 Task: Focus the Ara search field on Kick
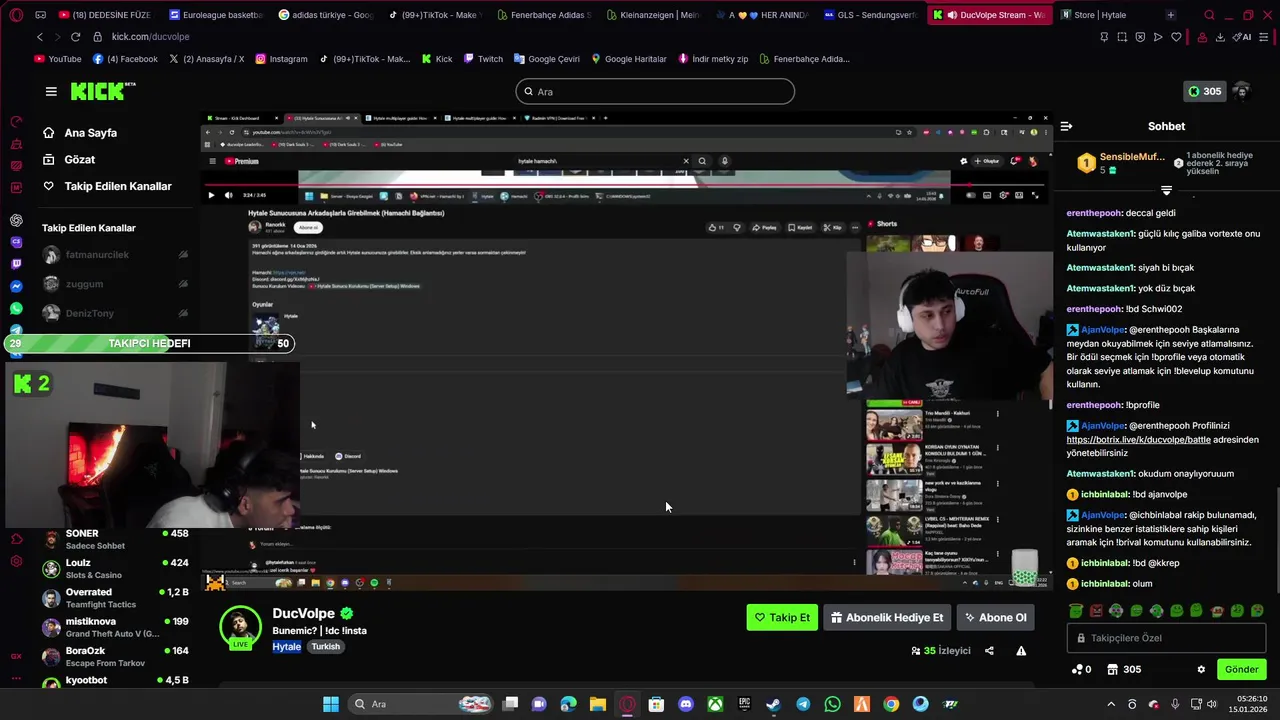[655, 91]
